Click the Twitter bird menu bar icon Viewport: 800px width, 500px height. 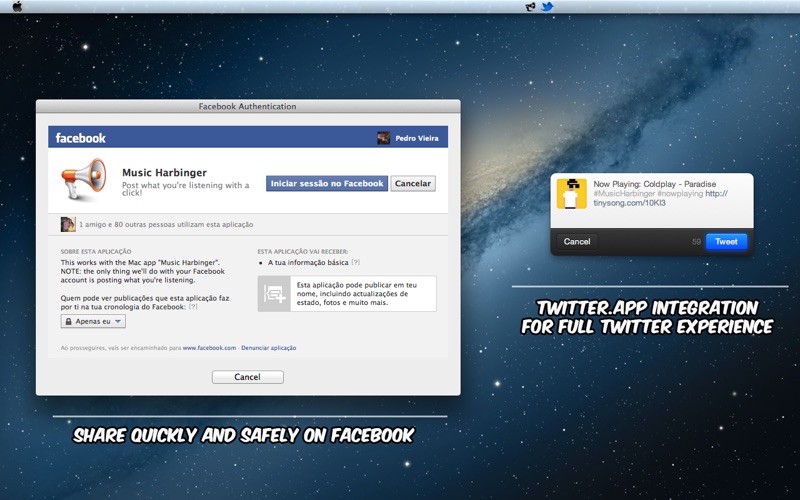pos(547,7)
